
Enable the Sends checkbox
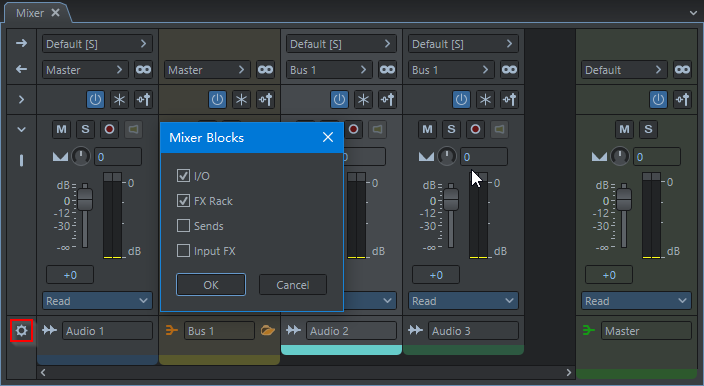(x=183, y=225)
